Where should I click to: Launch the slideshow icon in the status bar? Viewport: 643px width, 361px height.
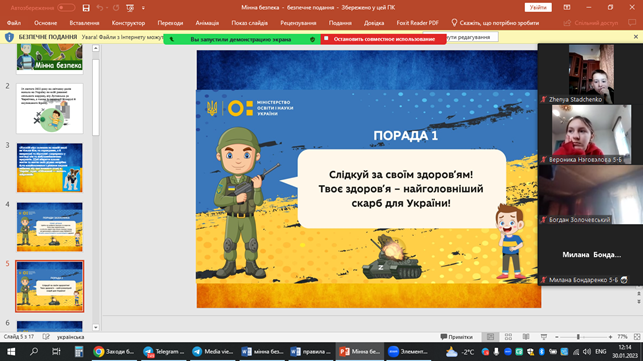point(544,337)
